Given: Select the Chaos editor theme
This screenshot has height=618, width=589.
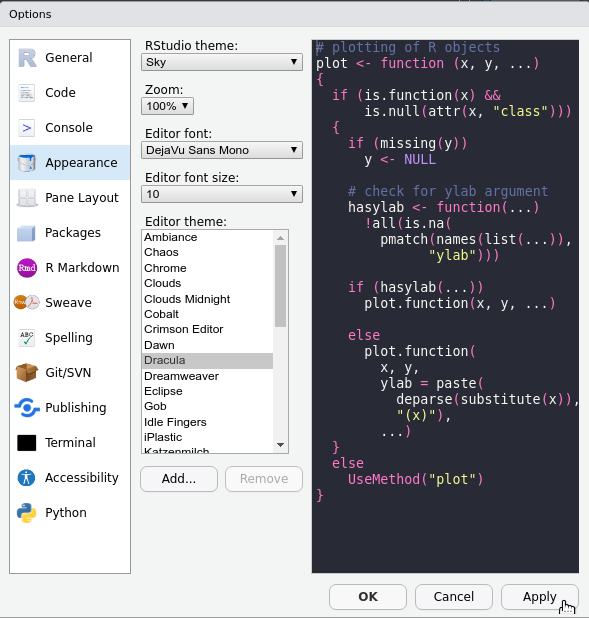Looking at the screenshot, I should pyautogui.click(x=207, y=253).
